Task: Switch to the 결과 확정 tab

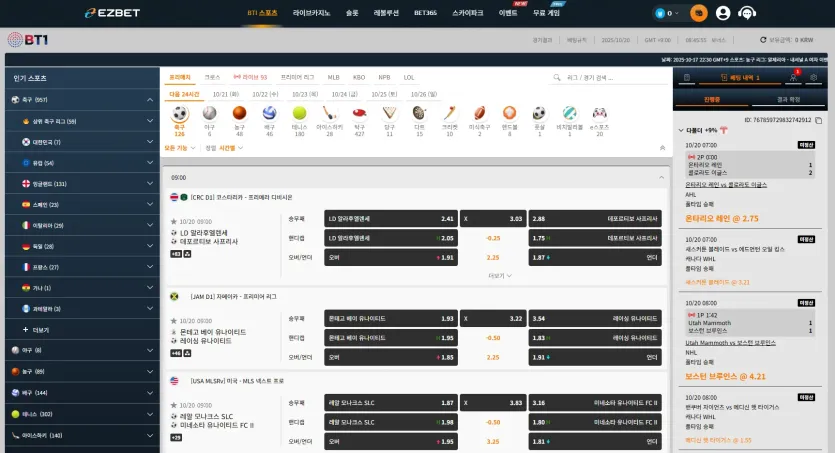Action: 788,100
